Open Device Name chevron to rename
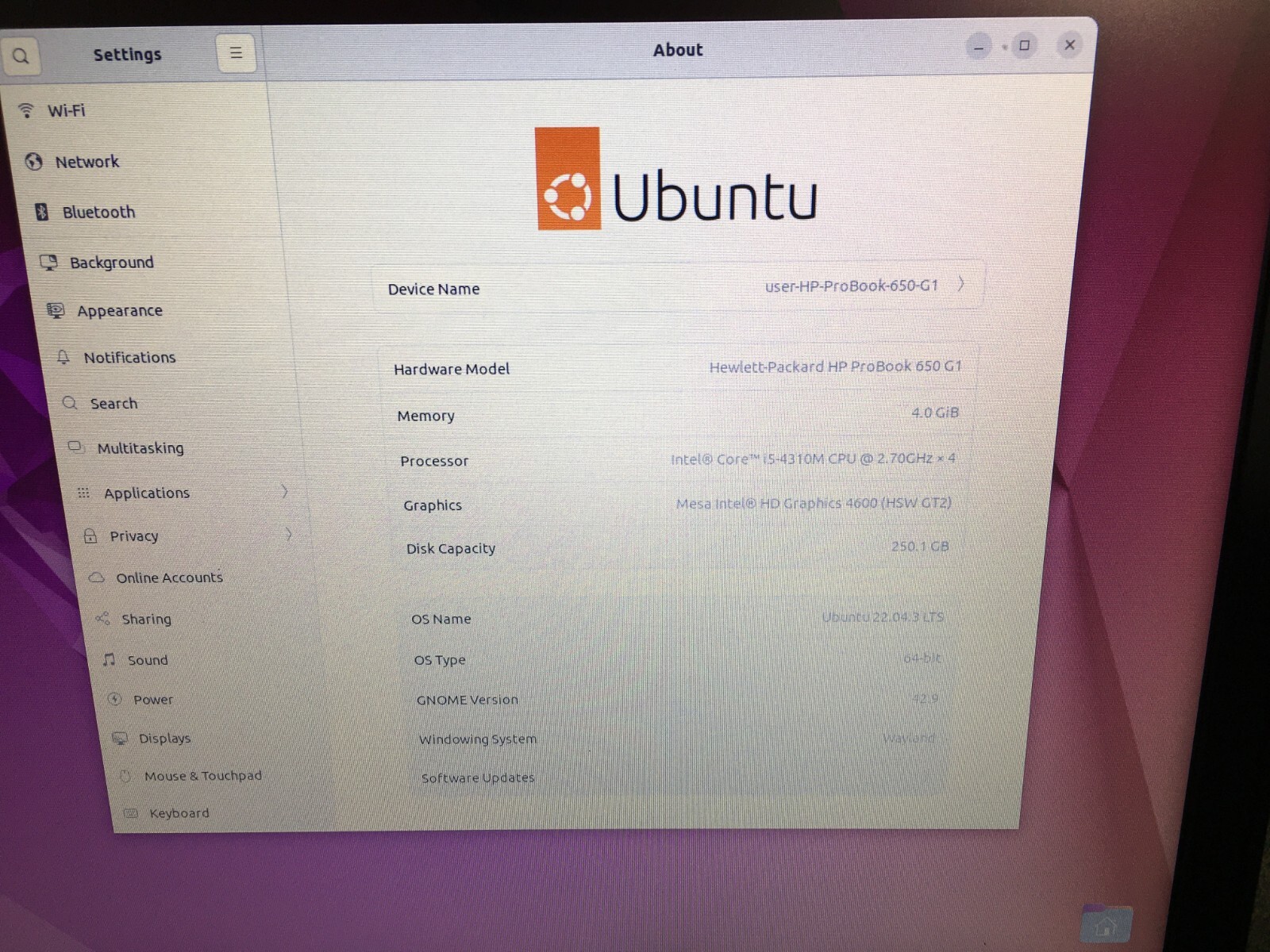Image resolution: width=1270 pixels, height=952 pixels. pyautogui.click(x=960, y=283)
